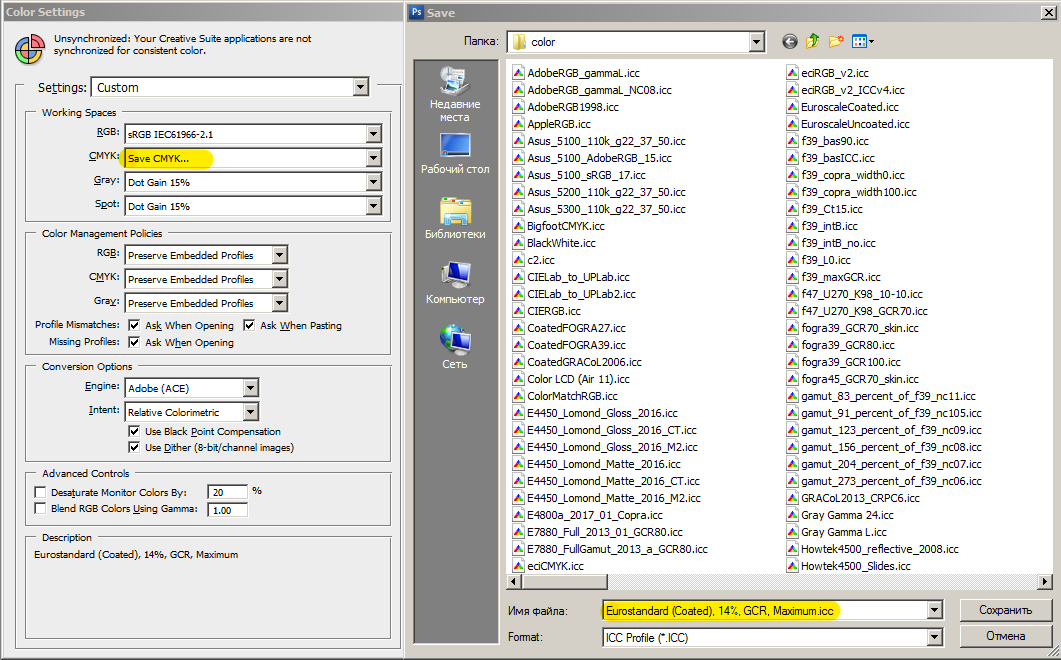This screenshot has width=1061, height=660.
Task: Select the eciRGB_v2.icc file icon
Action: [792, 73]
